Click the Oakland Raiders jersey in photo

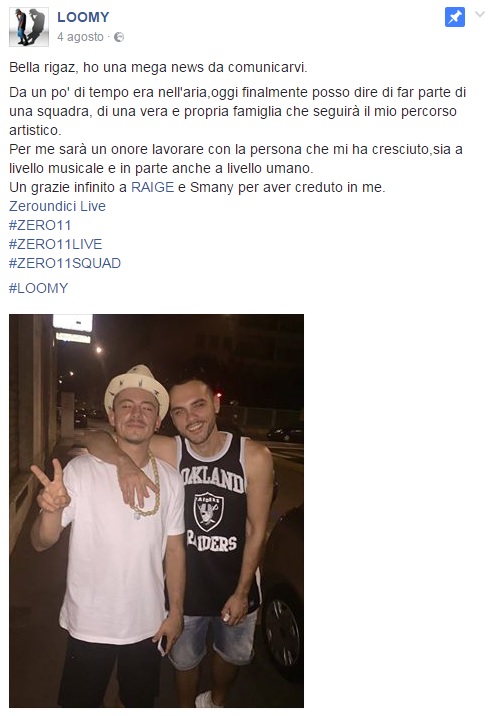(214, 521)
